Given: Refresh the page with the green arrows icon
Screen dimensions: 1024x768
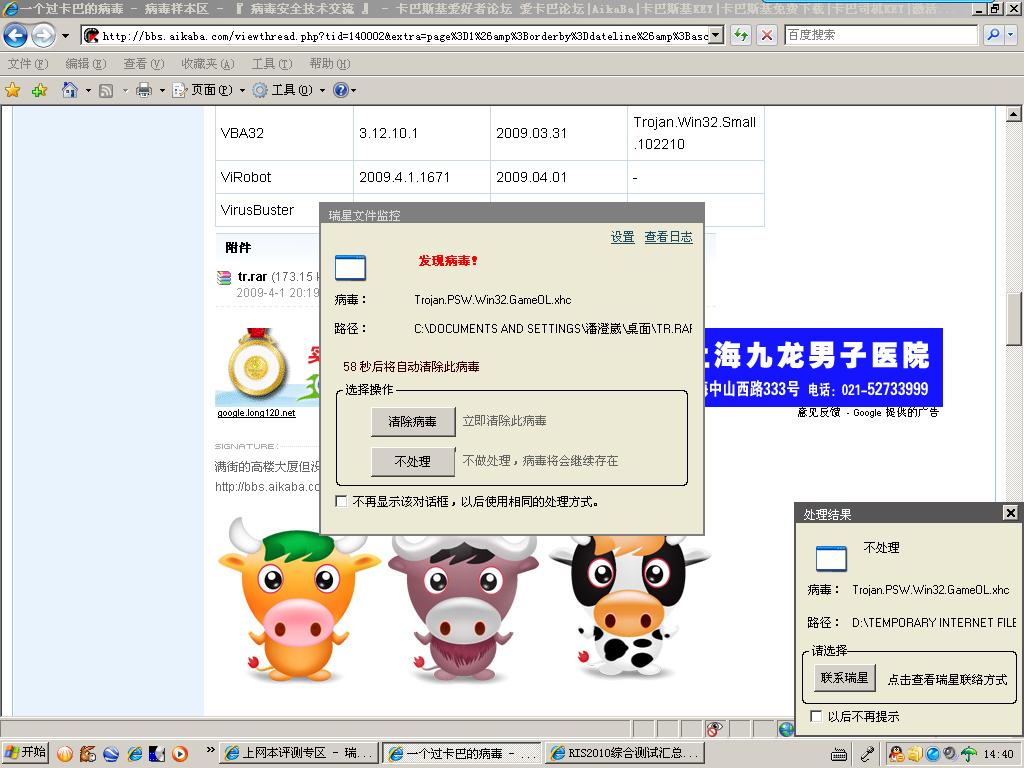Looking at the screenshot, I should 741,35.
